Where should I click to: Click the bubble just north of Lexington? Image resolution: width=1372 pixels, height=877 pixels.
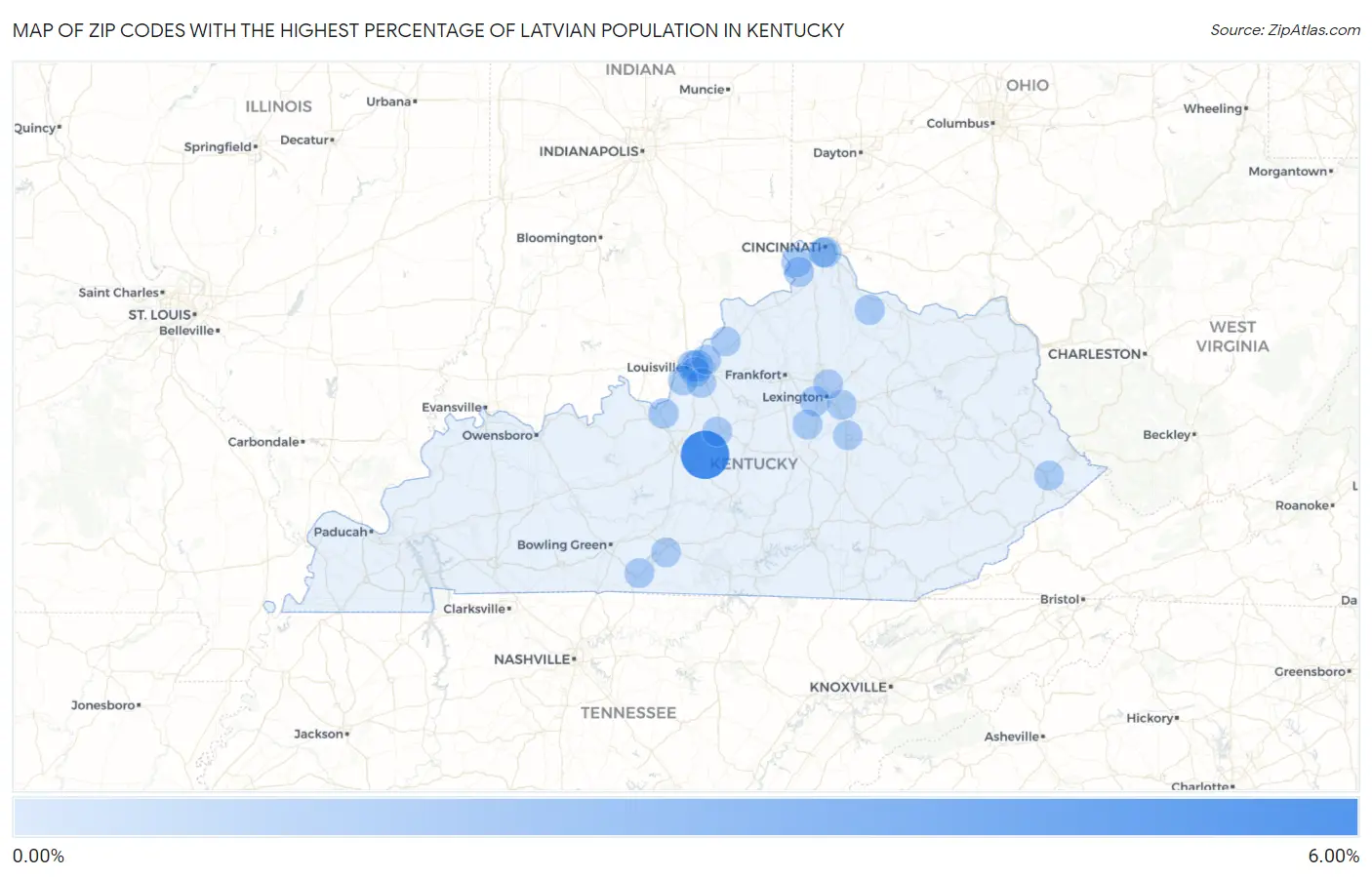[827, 384]
